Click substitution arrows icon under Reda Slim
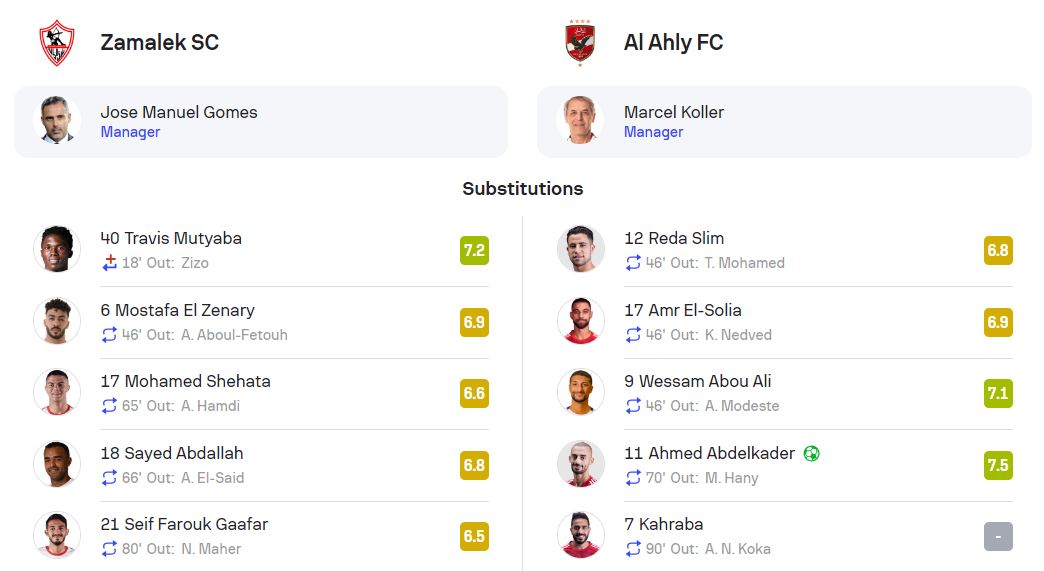The width and height of the screenshot is (1044, 571). [x=633, y=263]
